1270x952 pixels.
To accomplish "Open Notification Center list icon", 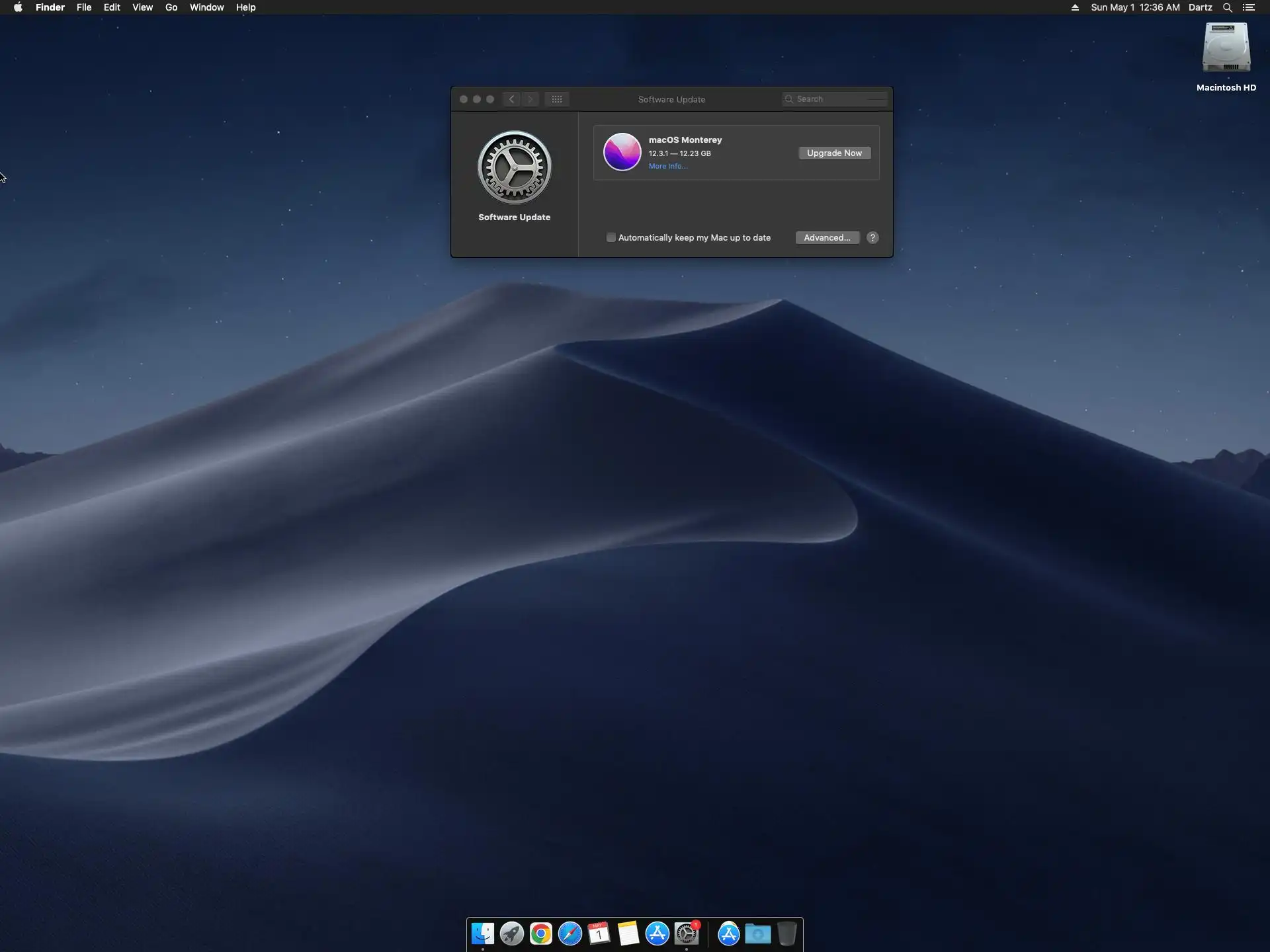I will click(x=1249, y=7).
